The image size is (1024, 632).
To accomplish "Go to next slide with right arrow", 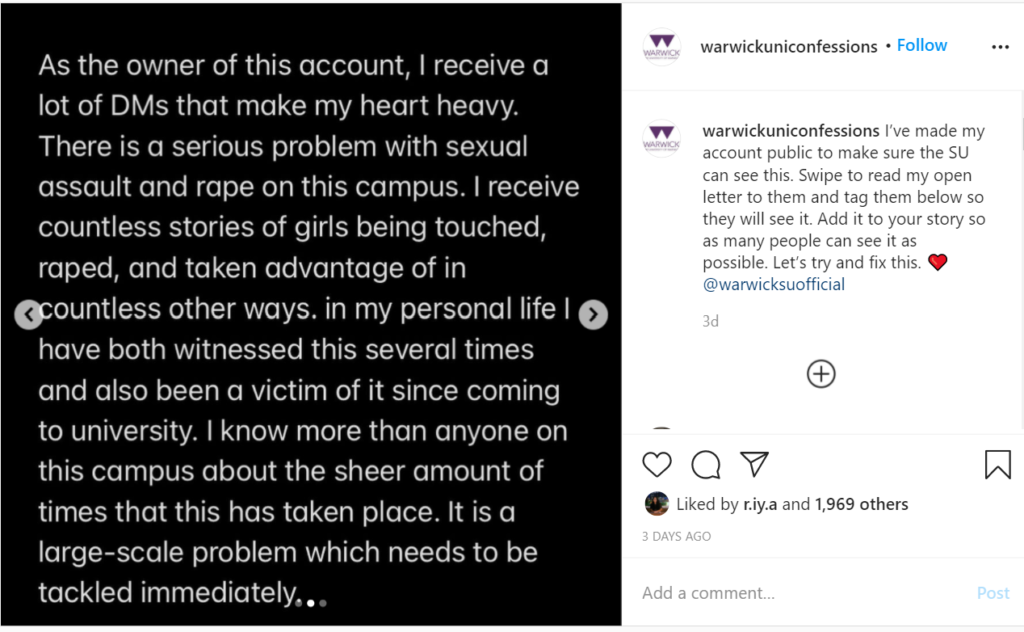I will [593, 315].
